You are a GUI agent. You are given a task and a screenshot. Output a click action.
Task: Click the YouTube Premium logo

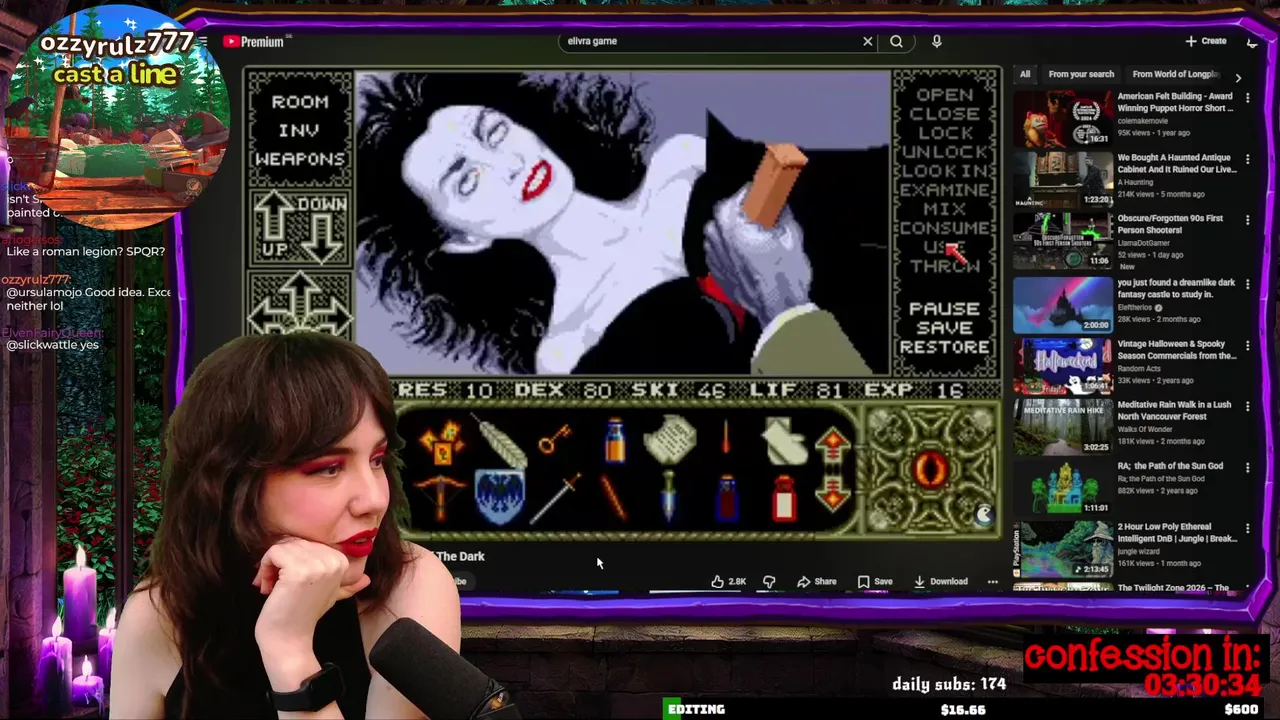pyautogui.click(x=254, y=42)
